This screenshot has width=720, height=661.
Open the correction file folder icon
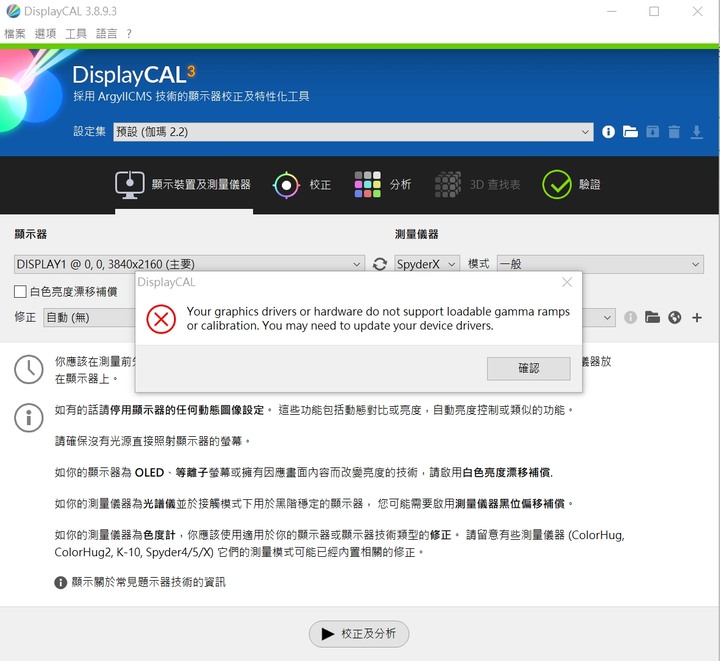(x=652, y=317)
